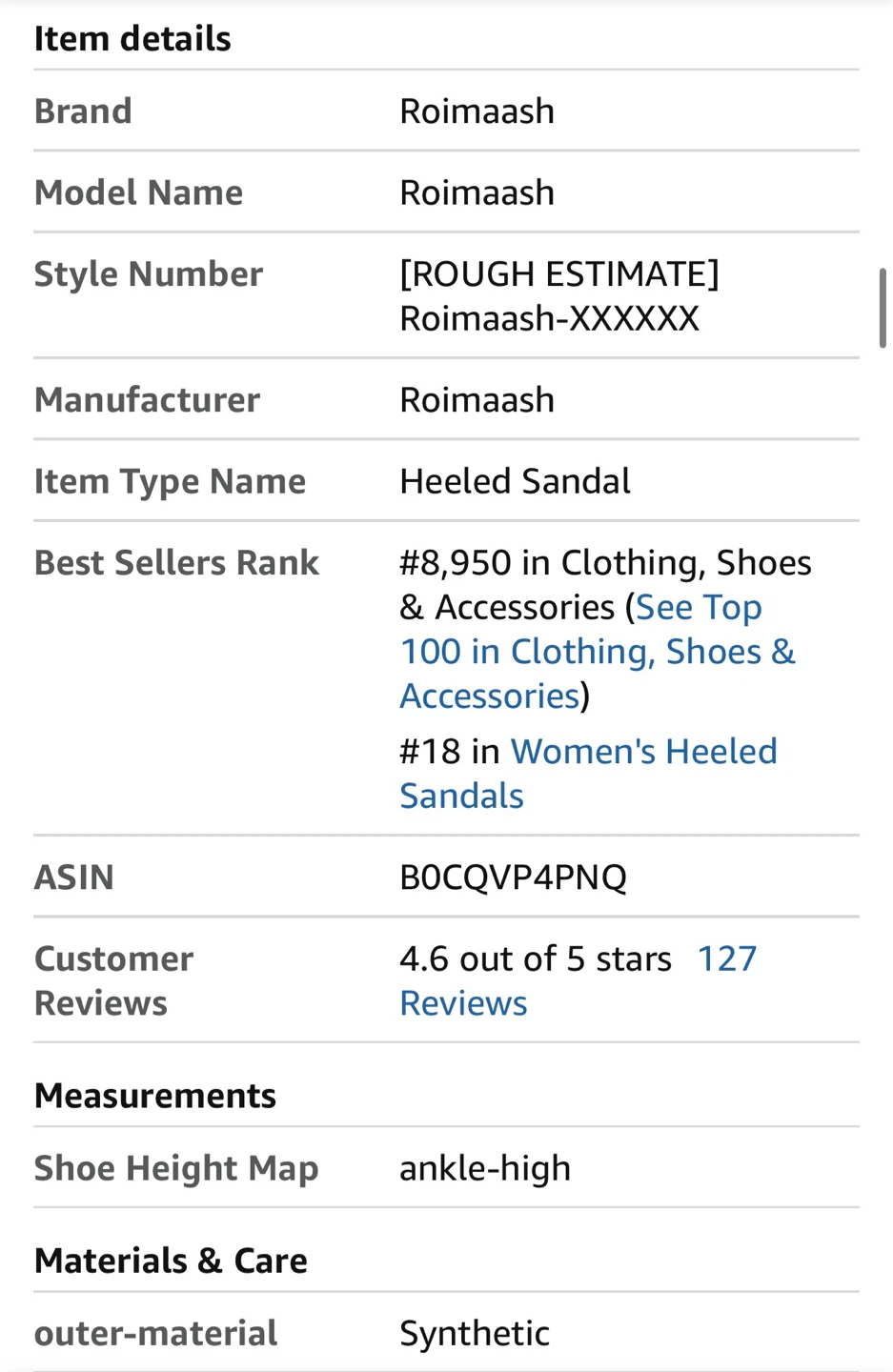
Task: Tap the Roimaash value in the Brand row
Action: point(477,111)
